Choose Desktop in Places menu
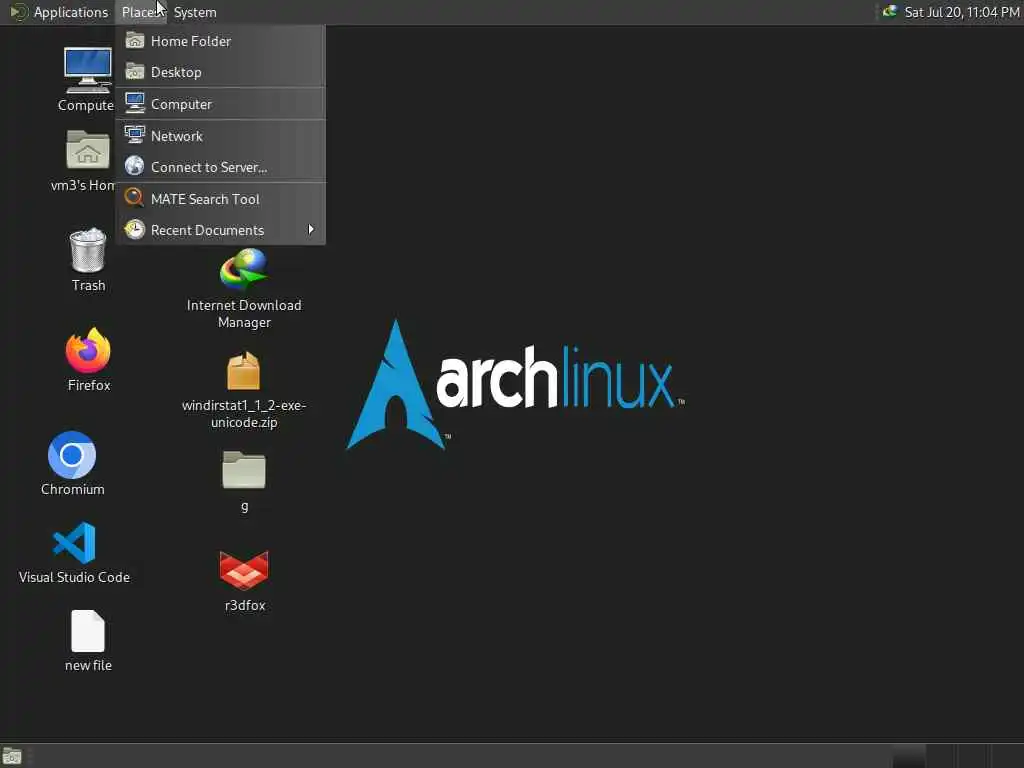This screenshot has height=768, width=1024. click(x=220, y=72)
